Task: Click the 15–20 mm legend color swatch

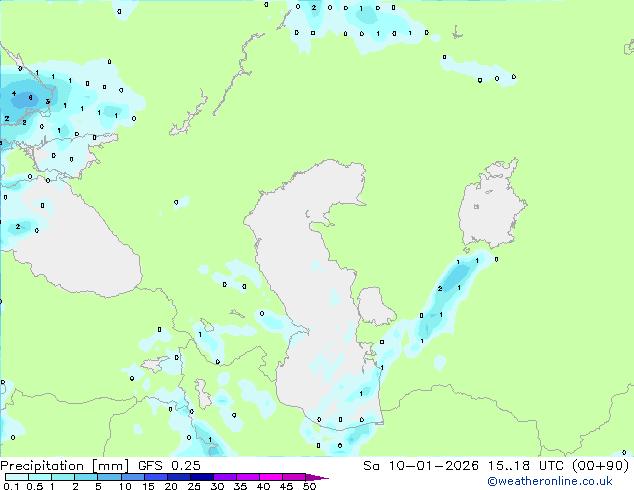Action: click(155, 477)
